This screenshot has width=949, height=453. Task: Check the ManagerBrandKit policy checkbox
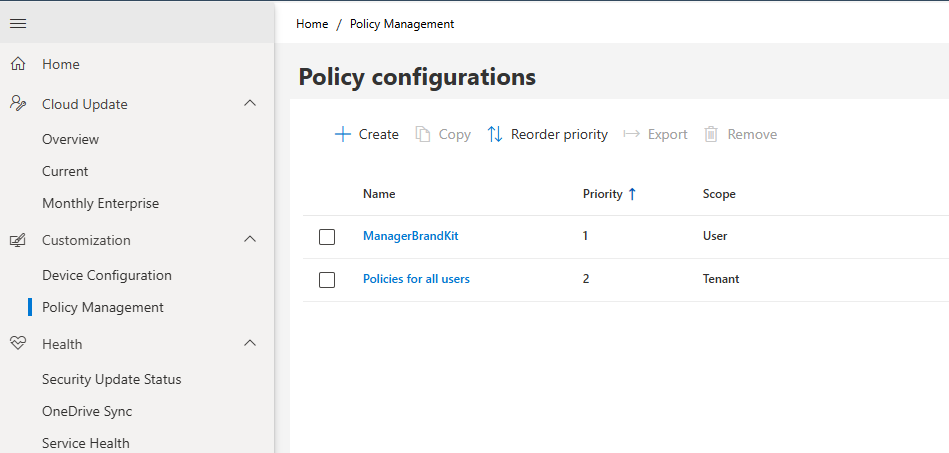pos(327,237)
